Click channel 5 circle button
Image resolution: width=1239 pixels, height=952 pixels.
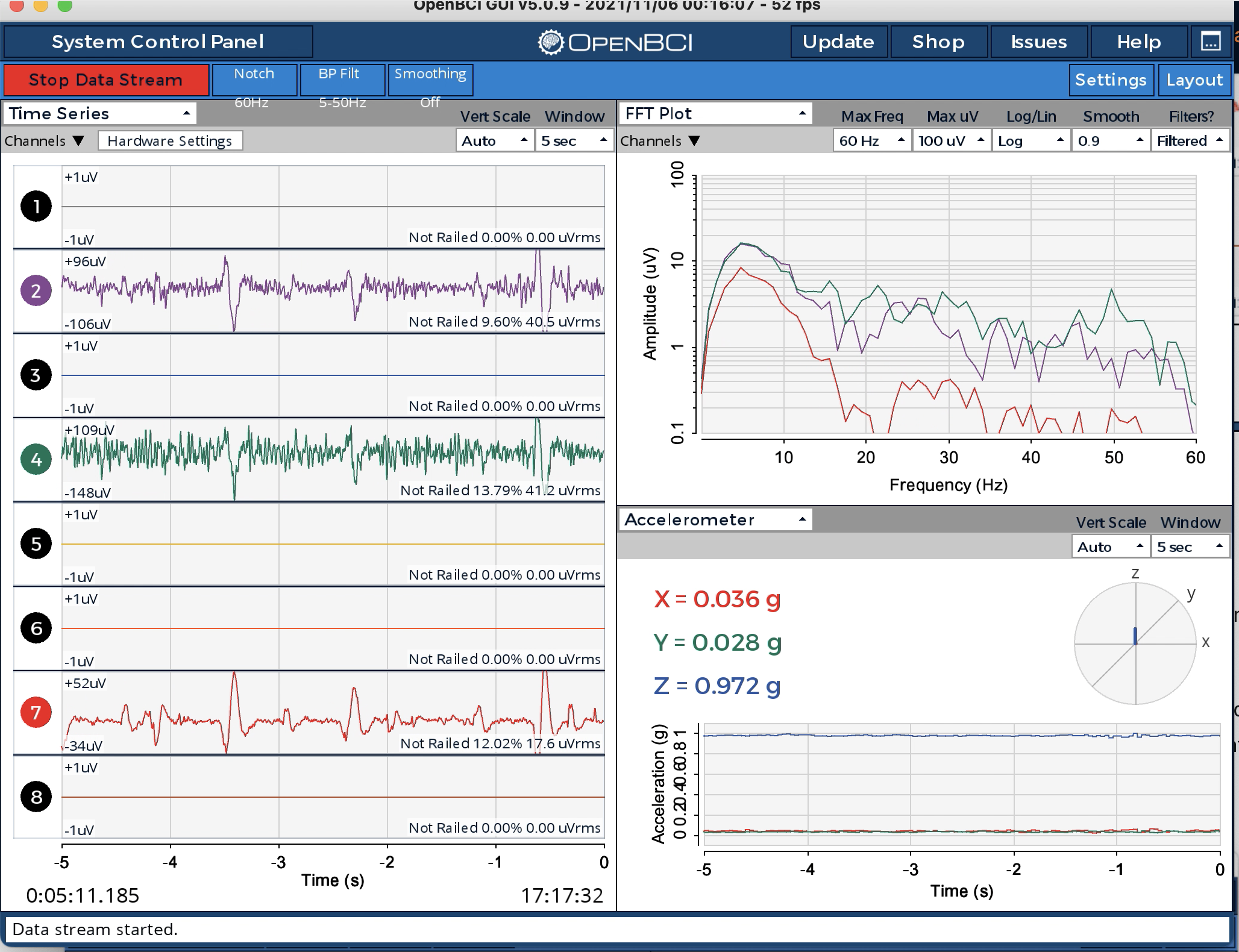(x=36, y=543)
